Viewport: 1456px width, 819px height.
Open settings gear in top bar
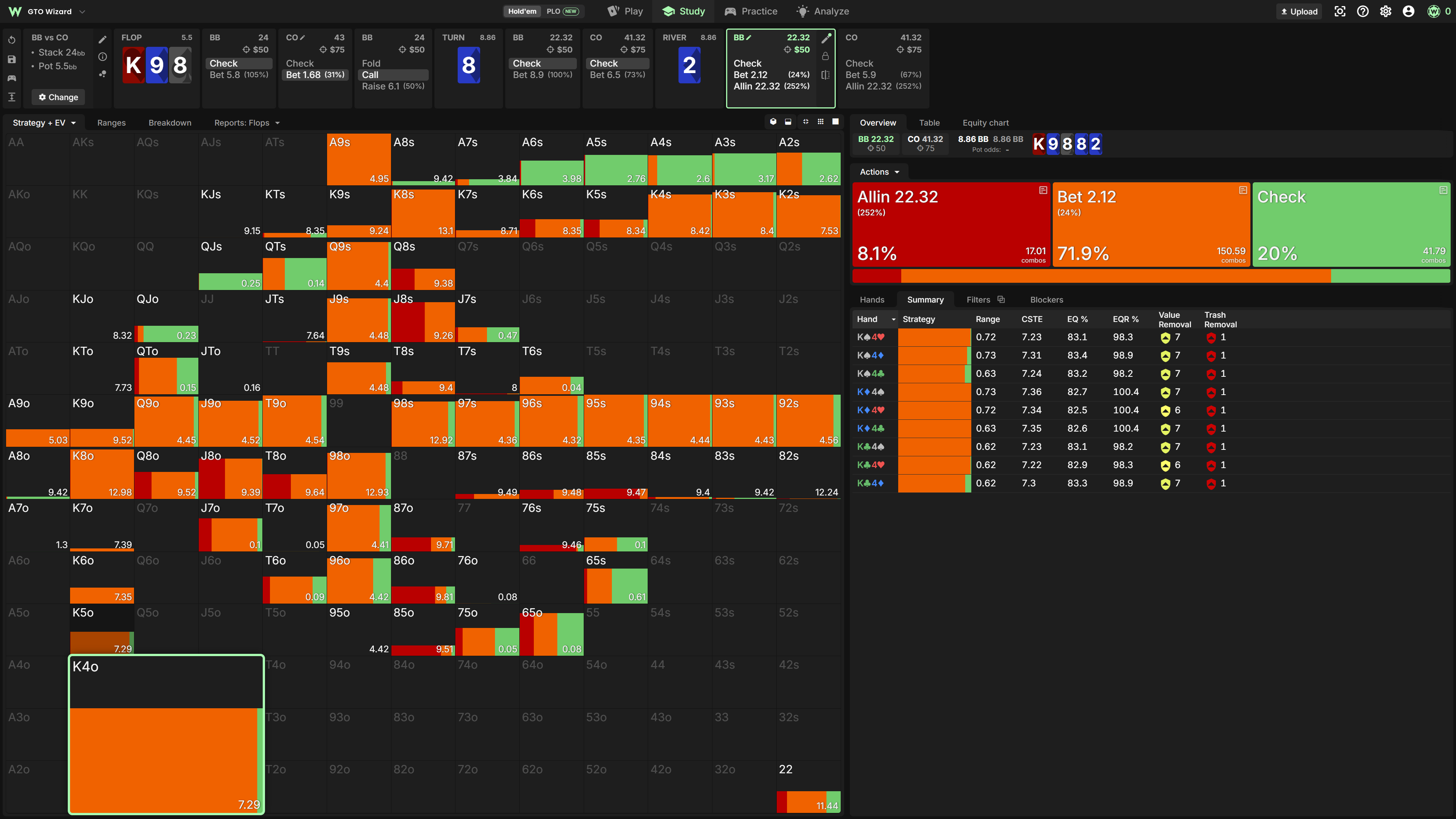tap(1385, 11)
